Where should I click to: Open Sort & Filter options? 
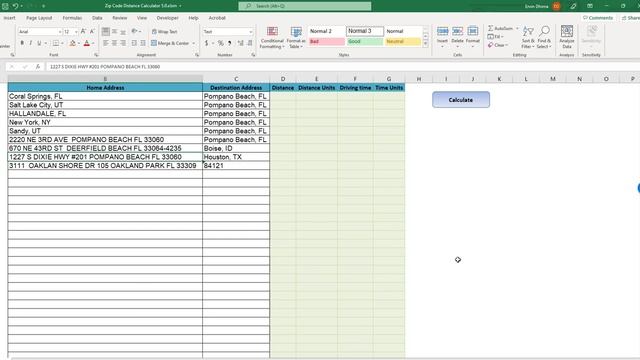(528, 38)
